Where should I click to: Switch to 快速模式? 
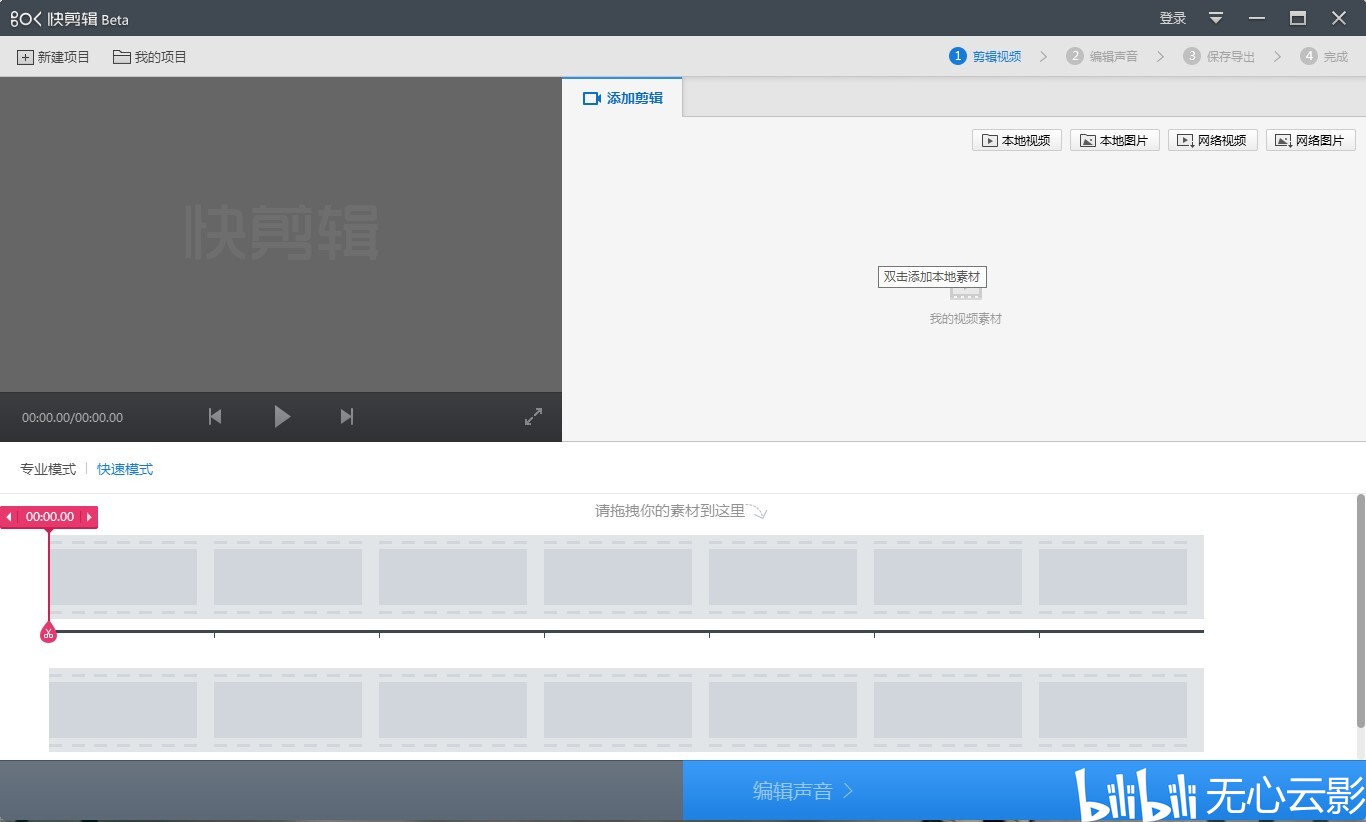click(x=125, y=469)
